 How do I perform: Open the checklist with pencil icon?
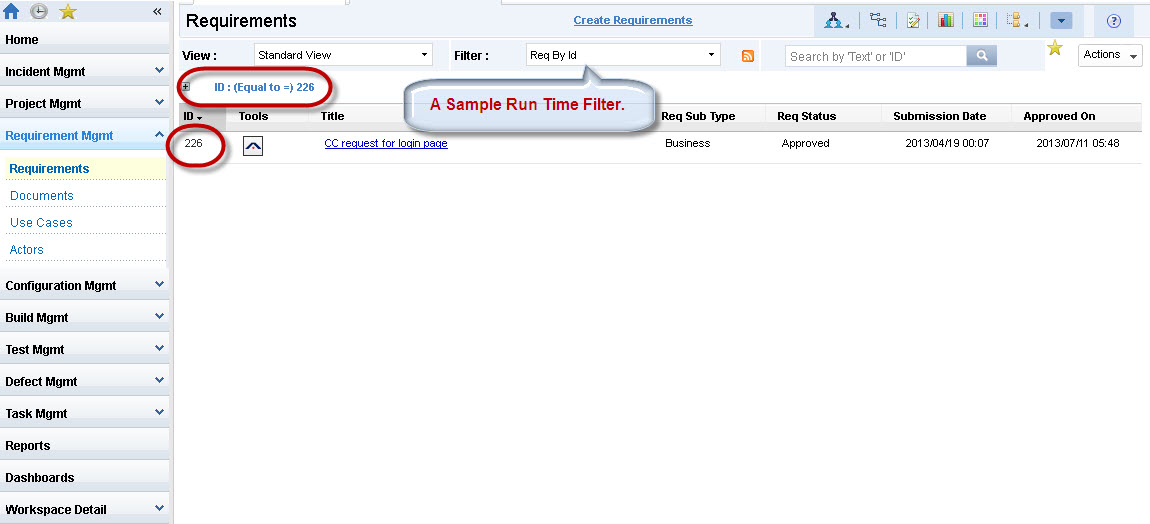tap(913, 21)
